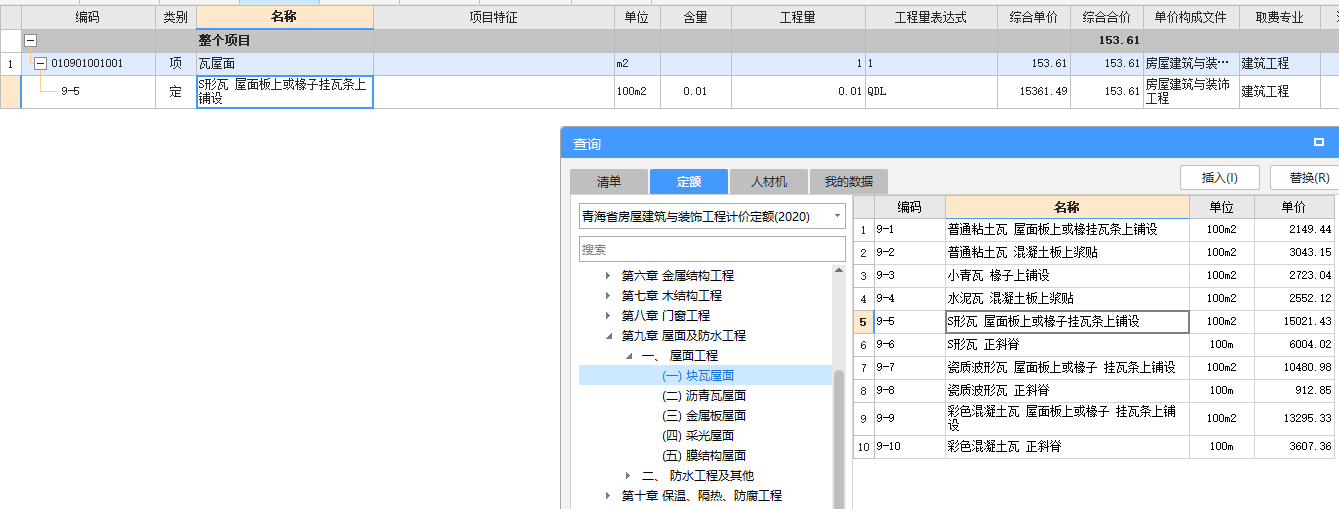Focus the 搜索 search field
Image resolution: width=1339 pixels, height=509 pixels.
tap(712, 249)
